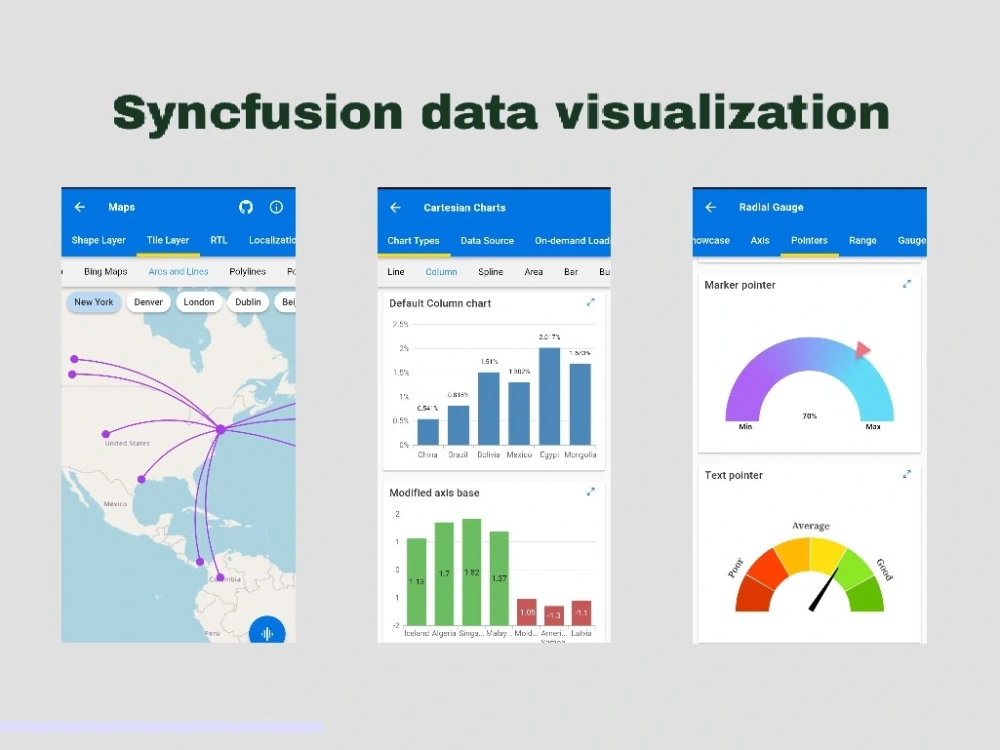Viewport: 1000px width, 750px height.
Task: Pick the Dublin city chip
Action: coord(248,302)
